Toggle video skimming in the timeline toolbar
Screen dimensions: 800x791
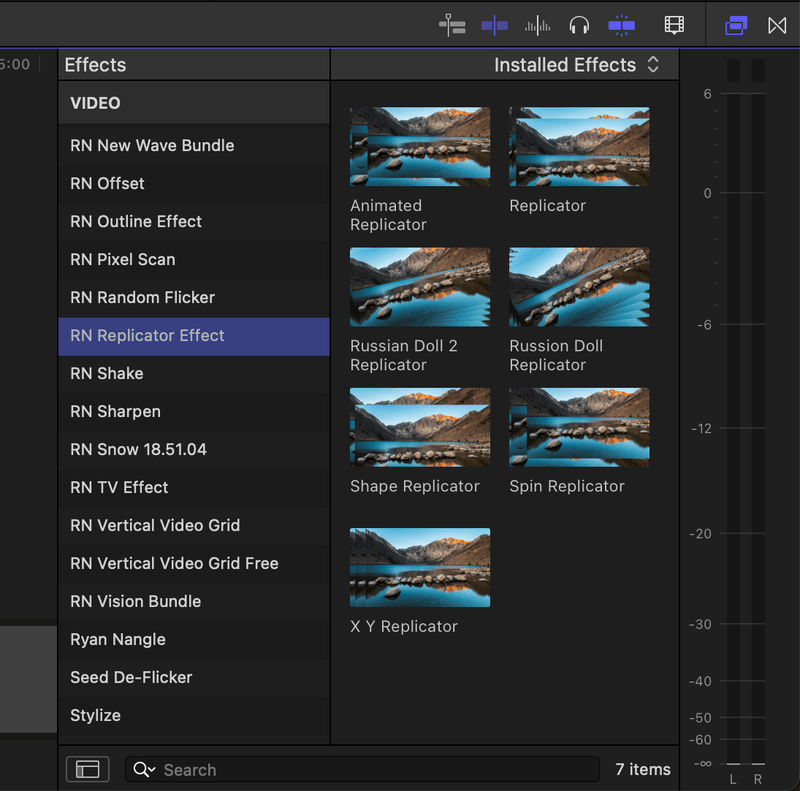point(495,25)
